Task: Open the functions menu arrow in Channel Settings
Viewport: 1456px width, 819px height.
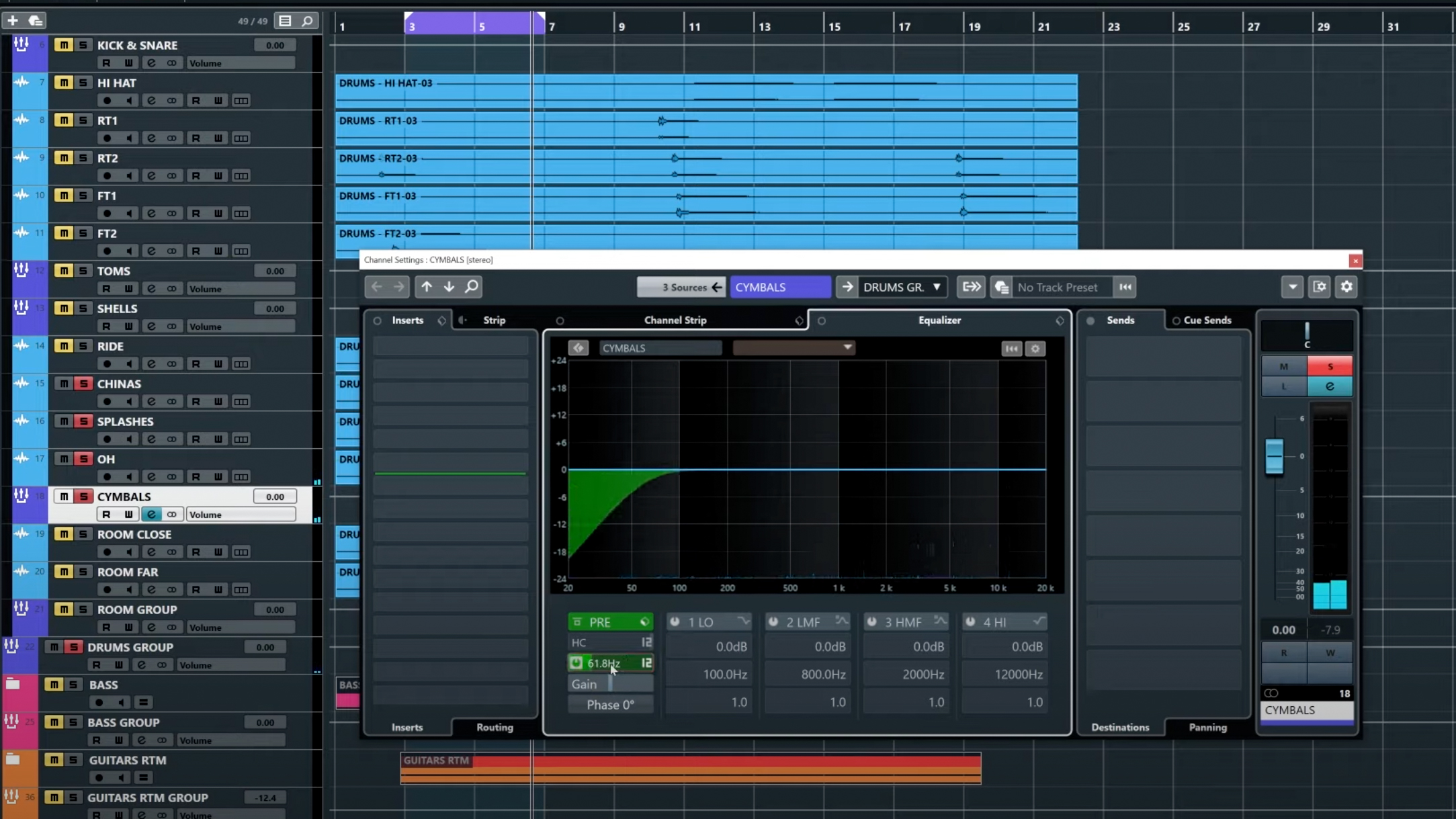Action: tap(1292, 287)
